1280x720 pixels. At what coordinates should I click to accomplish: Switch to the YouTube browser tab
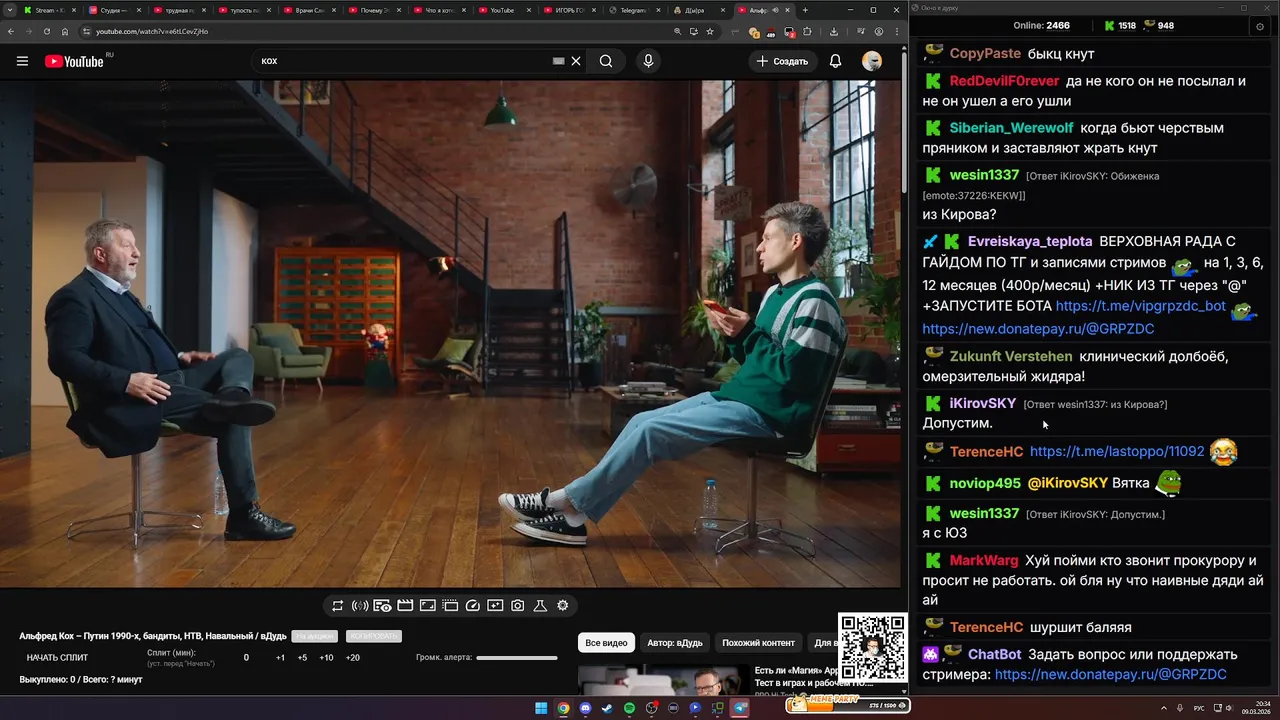[505, 10]
